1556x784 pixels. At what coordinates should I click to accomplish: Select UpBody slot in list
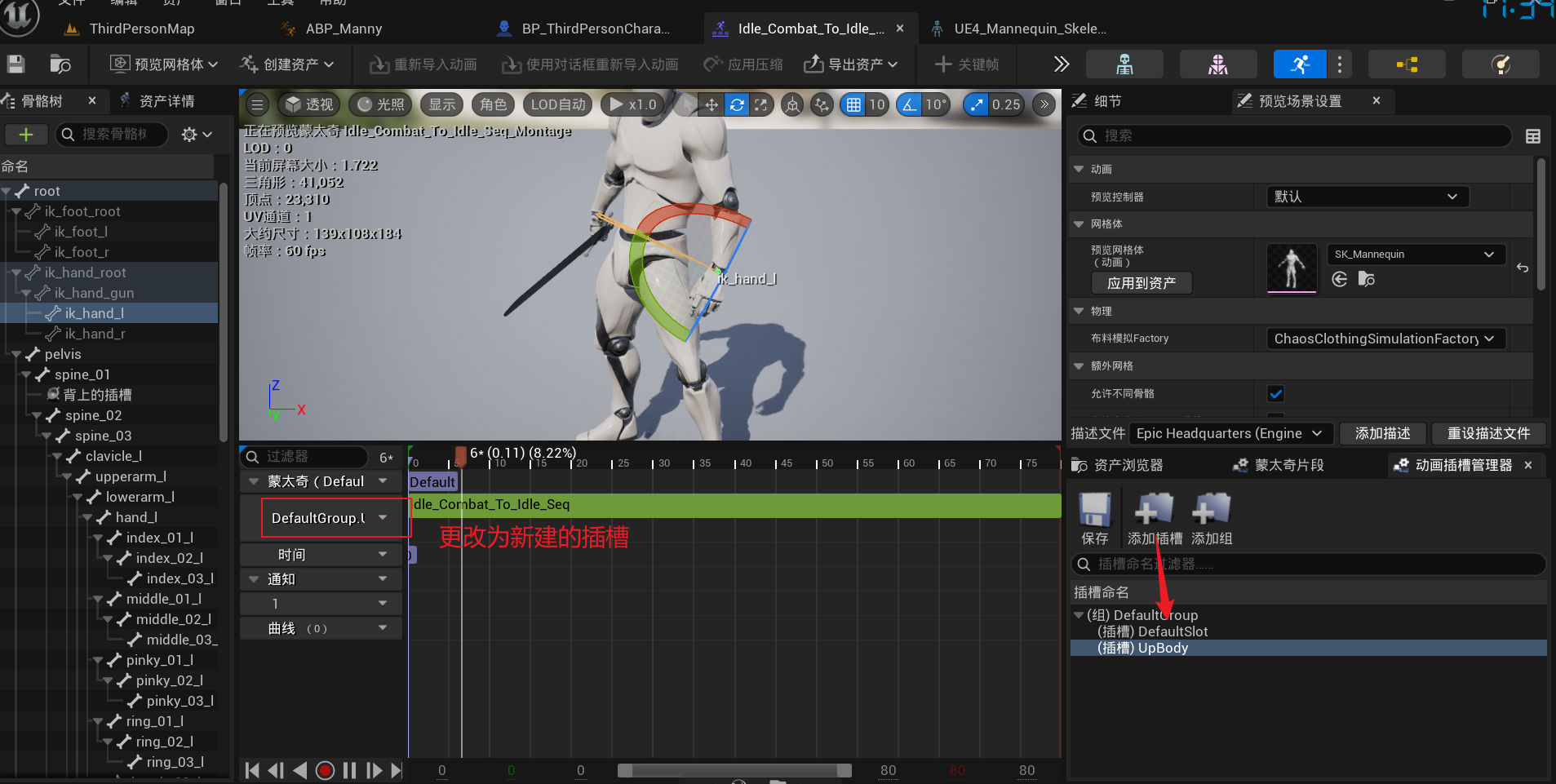pos(1308,648)
